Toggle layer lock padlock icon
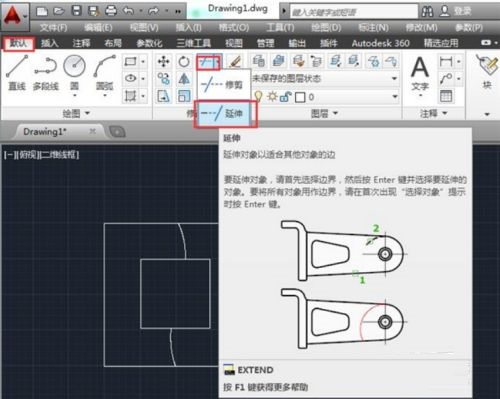 (286, 97)
